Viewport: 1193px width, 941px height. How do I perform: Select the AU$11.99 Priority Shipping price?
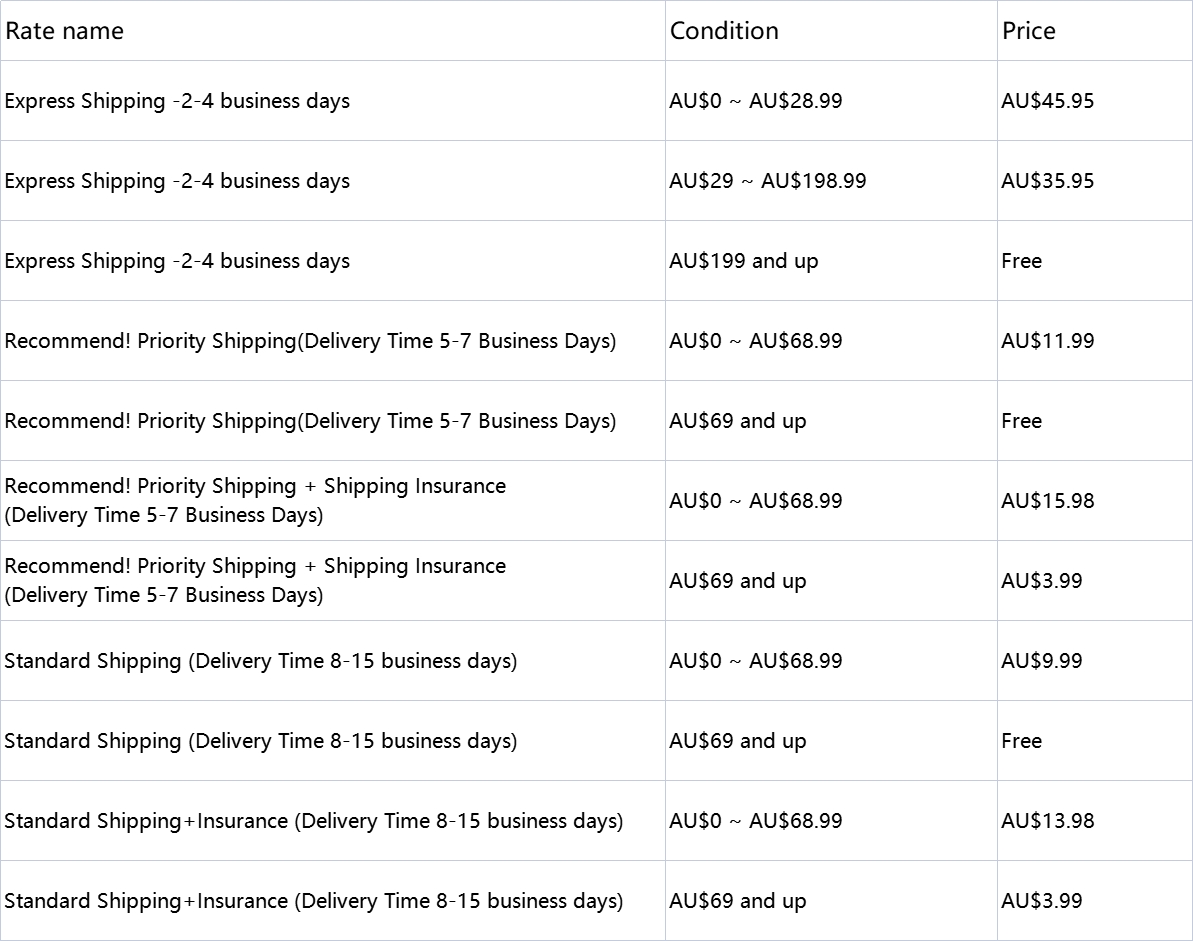click(x=1047, y=341)
